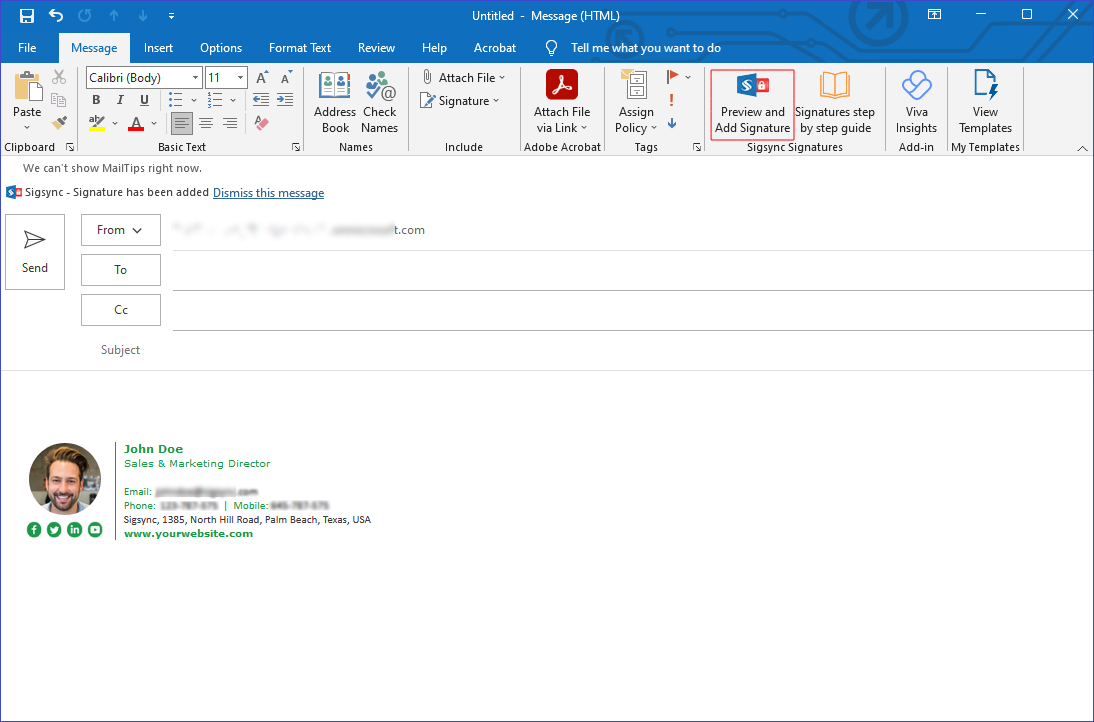This screenshot has width=1094, height=722.
Task: Toggle Italic text formatting
Action: [x=120, y=100]
